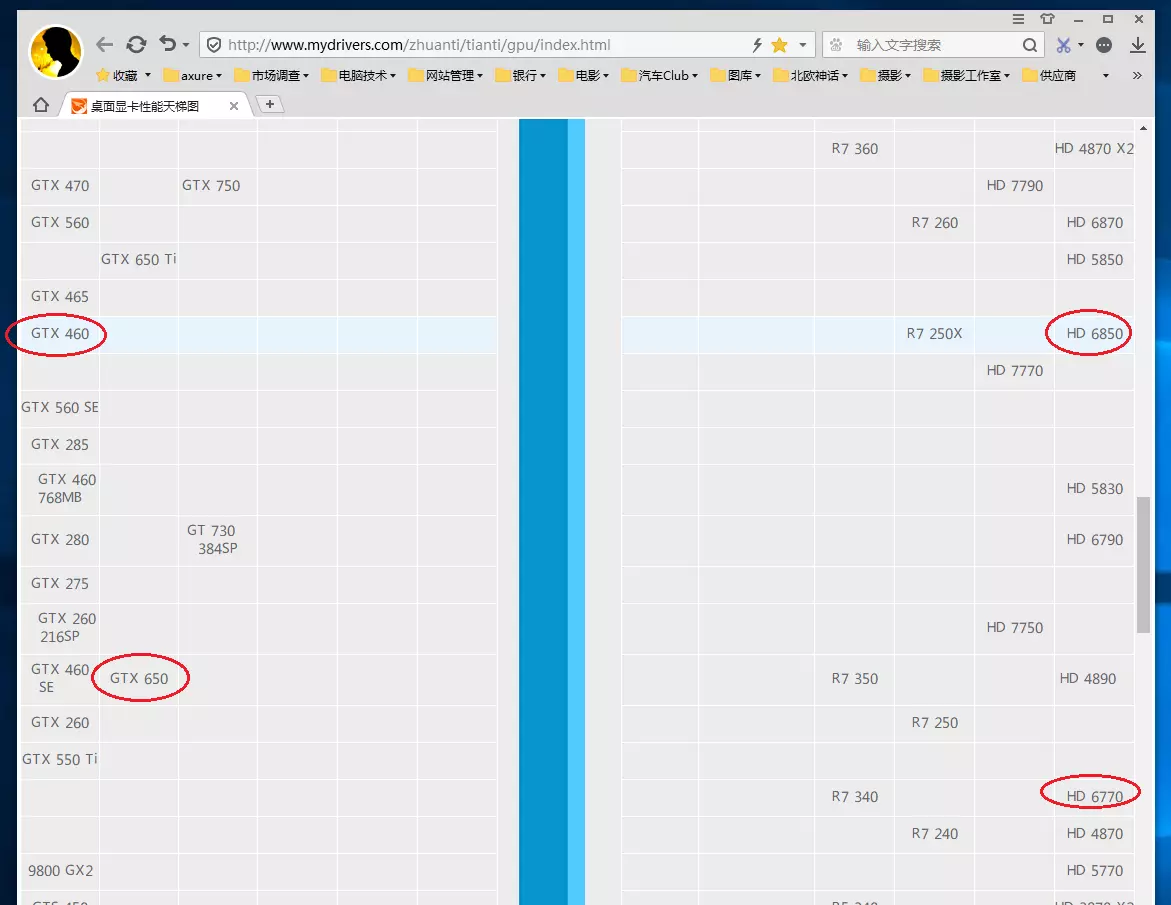Click the 输入文字搜索 search box
The width and height of the screenshot is (1171, 905).
pos(934,45)
